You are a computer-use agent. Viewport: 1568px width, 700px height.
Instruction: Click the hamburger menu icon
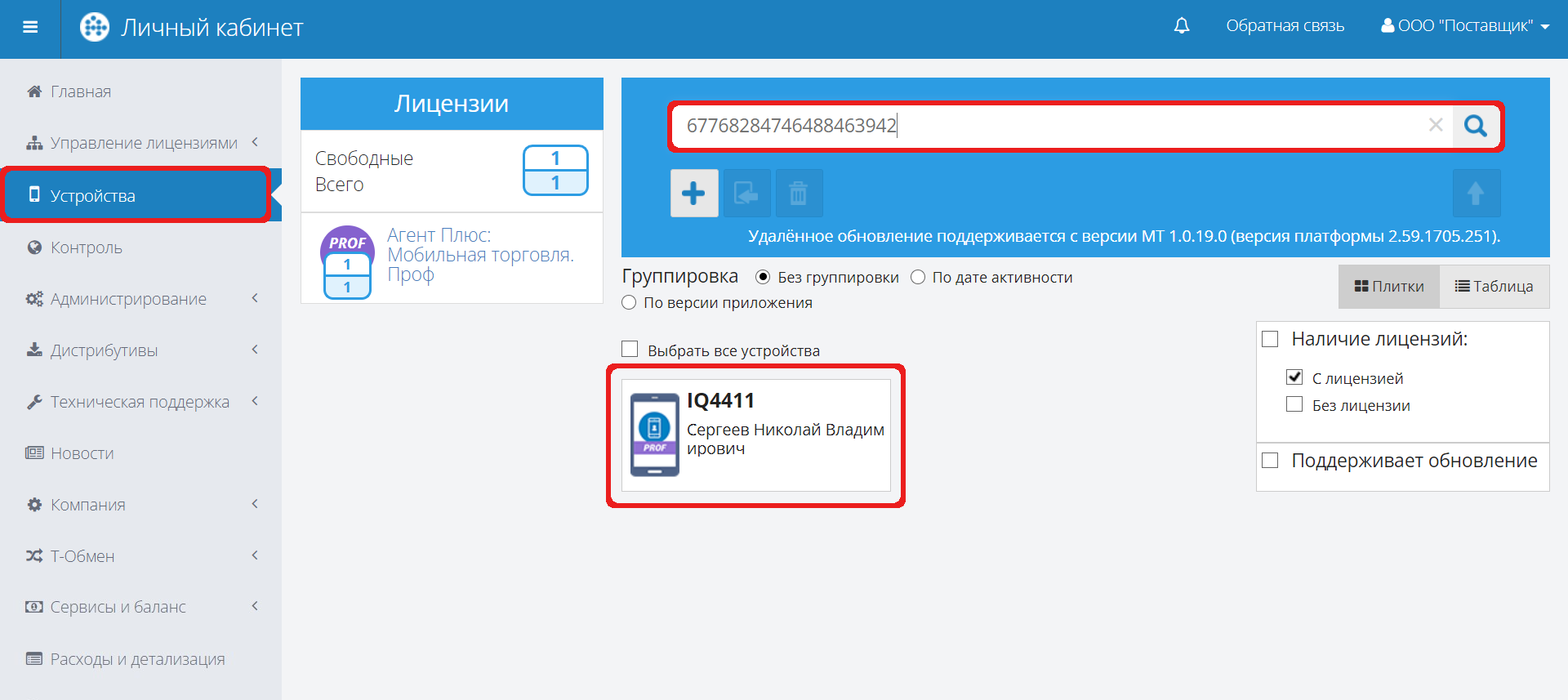30,27
